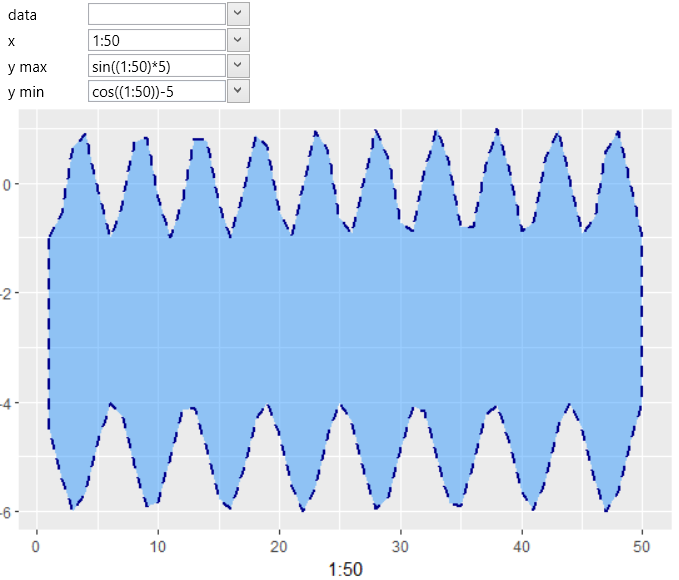Click the x-axis tick label 20
The height and width of the screenshot is (580, 679).
(278, 547)
